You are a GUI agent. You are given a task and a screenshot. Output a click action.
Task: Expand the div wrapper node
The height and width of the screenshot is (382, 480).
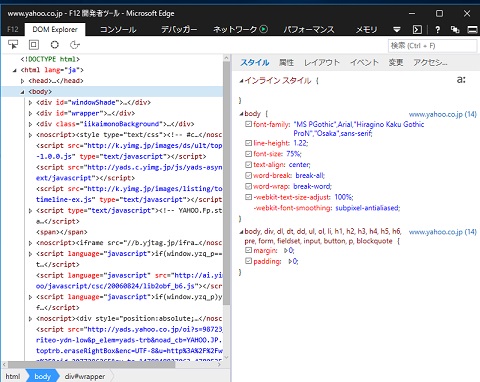[30, 114]
